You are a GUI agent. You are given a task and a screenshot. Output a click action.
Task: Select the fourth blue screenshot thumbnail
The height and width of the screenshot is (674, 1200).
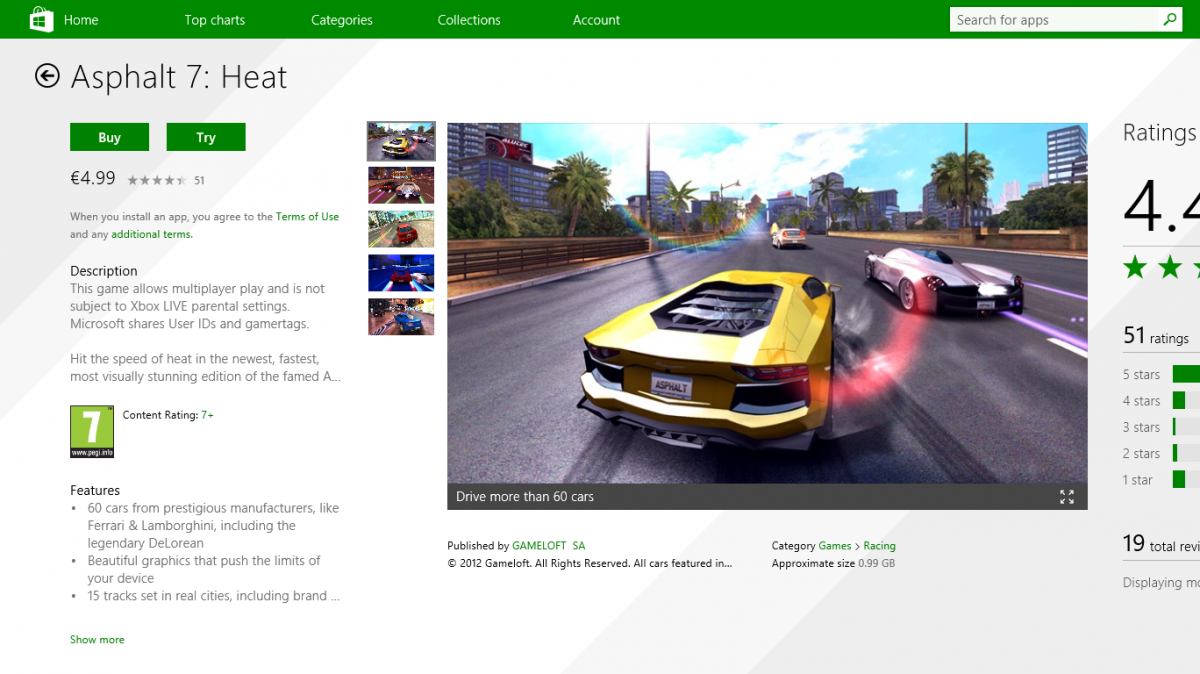pyautogui.click(x=401, y=273)
